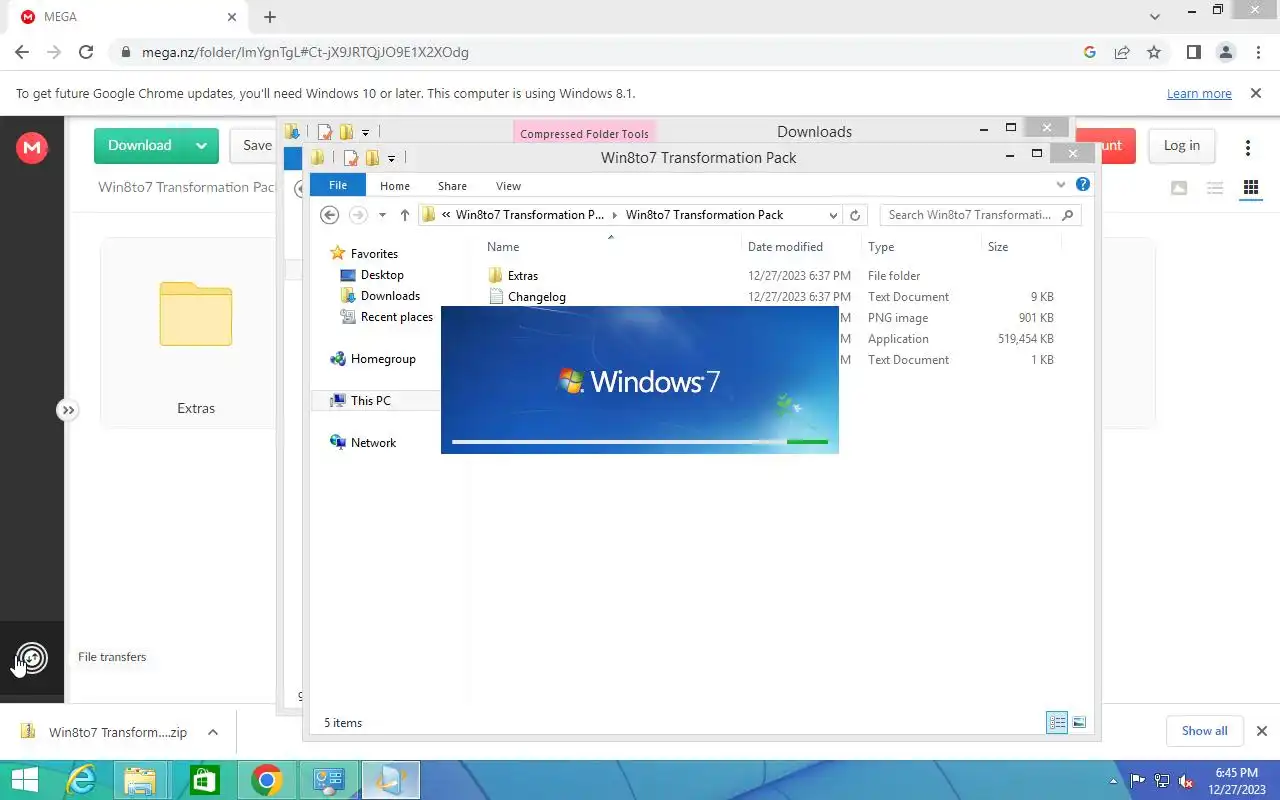Sort by the Size column header
Screen dimensions: 1280x800
[1020, 247]
